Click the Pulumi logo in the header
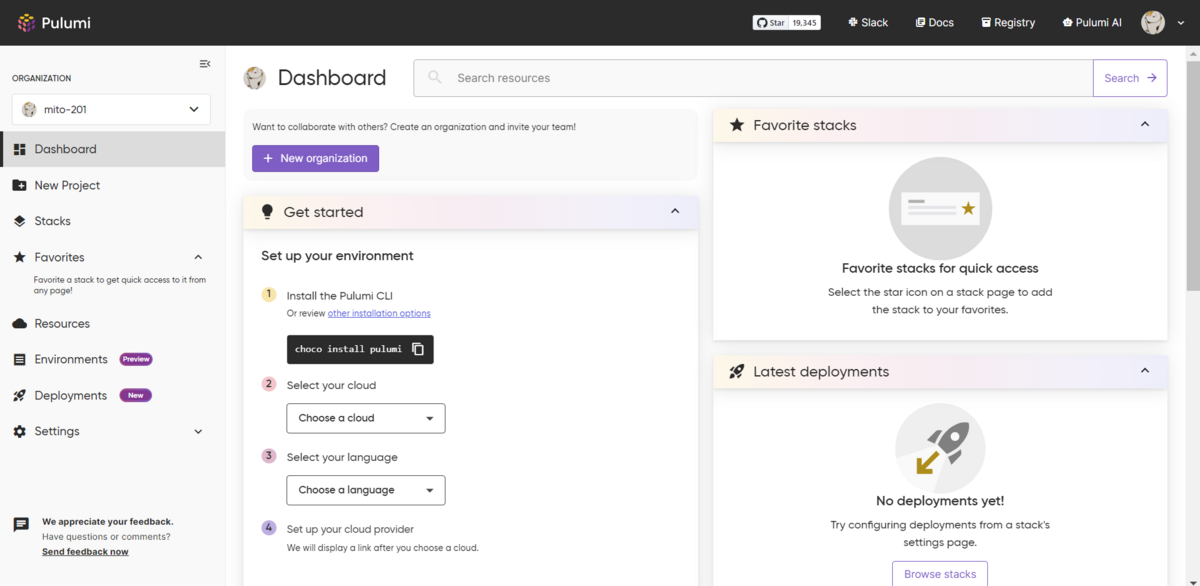1200x586 pixels. coord(54,22)
